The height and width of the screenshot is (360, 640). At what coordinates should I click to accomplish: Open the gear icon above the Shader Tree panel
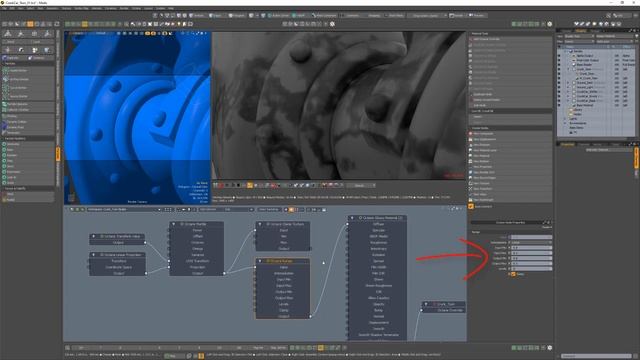pos(550,24)
